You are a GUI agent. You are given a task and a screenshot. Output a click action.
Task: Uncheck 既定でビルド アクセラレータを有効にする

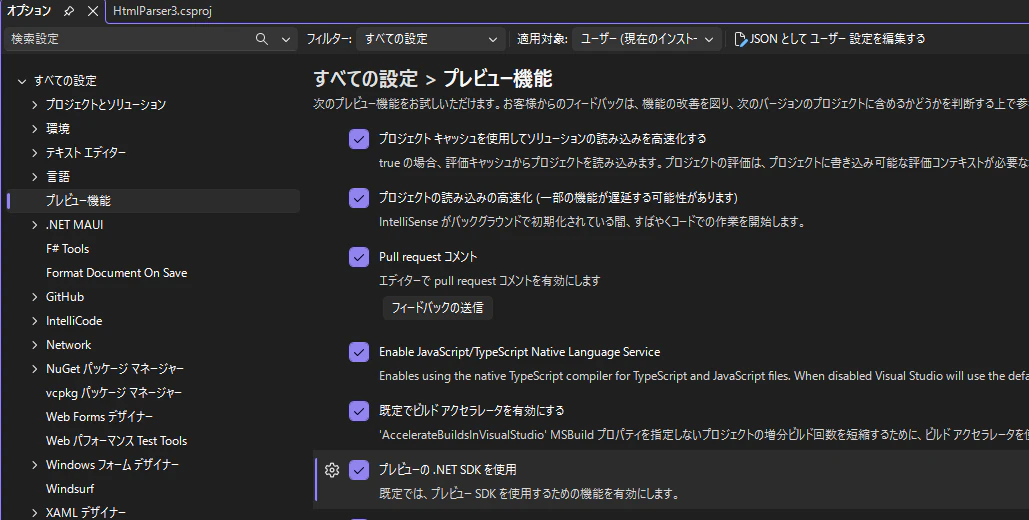pyautogui.click(x=359, y=411)
